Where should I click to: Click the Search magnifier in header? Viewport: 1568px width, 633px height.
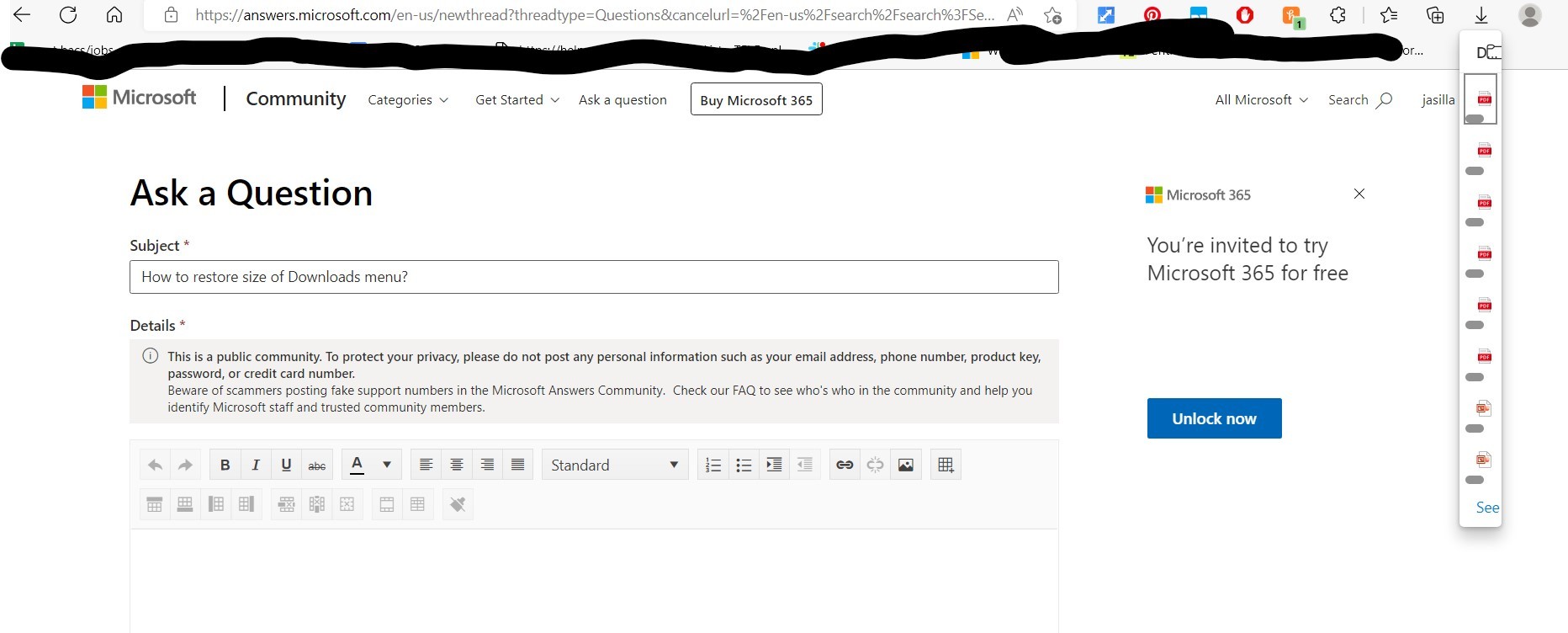(1385, 100)
